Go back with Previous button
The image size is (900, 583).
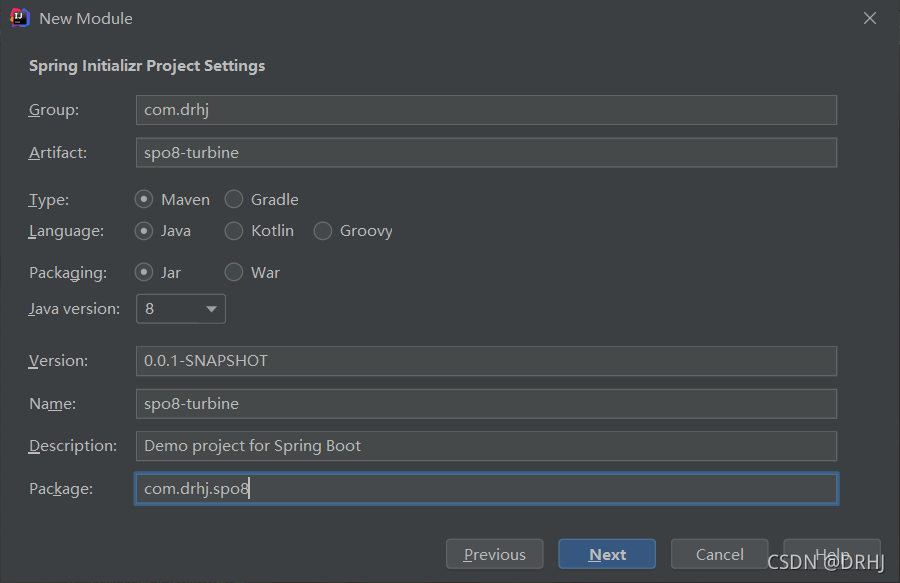click(x=495, y=554)
